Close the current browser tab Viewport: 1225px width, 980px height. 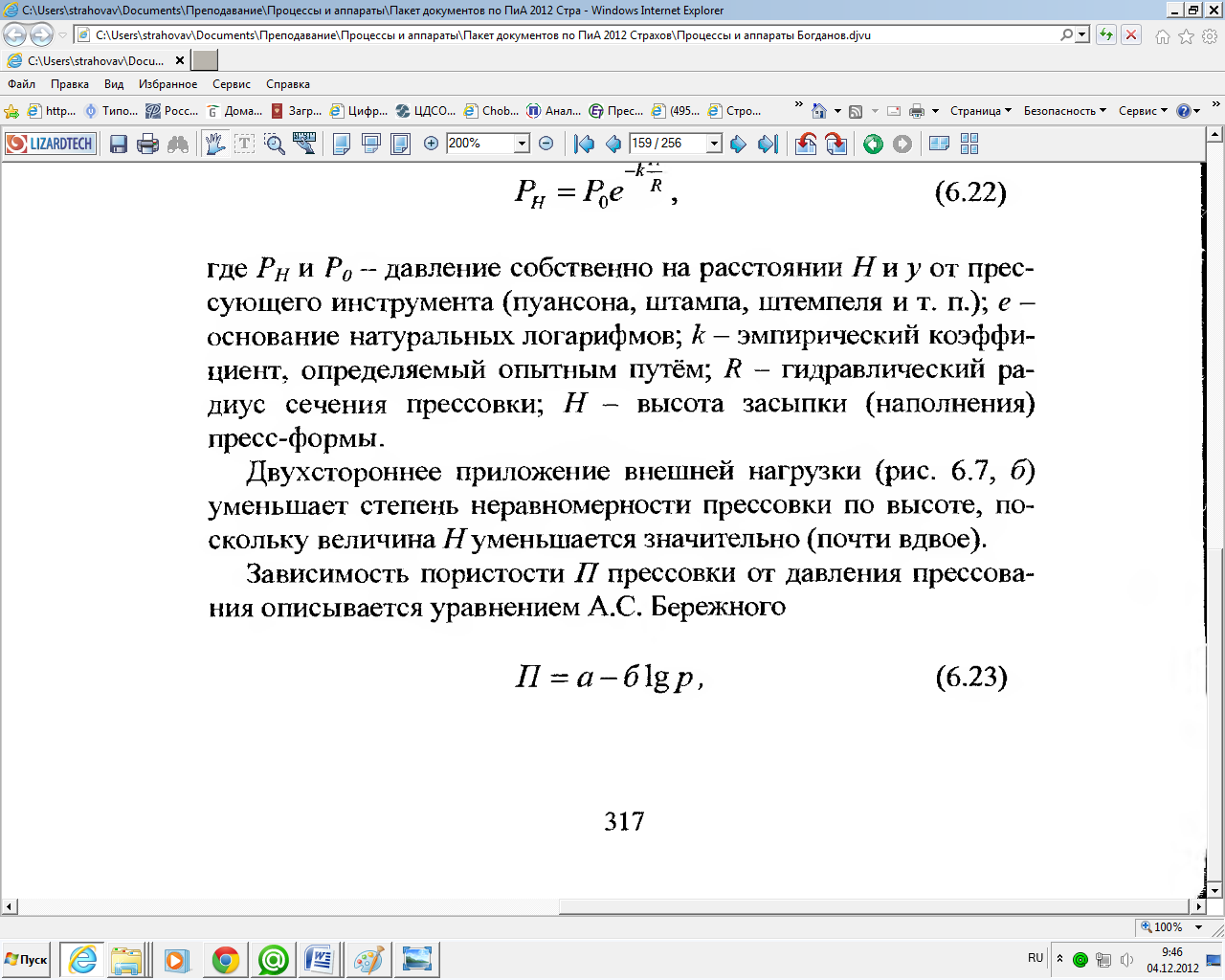tap(180, 60)
